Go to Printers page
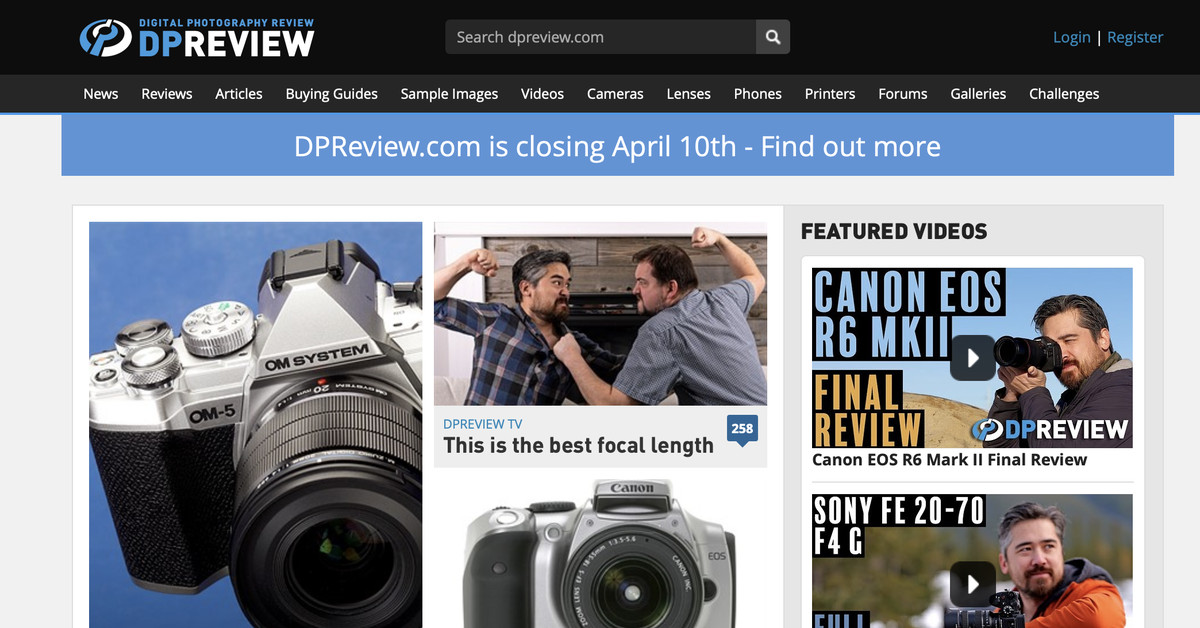 click(830, 94)
